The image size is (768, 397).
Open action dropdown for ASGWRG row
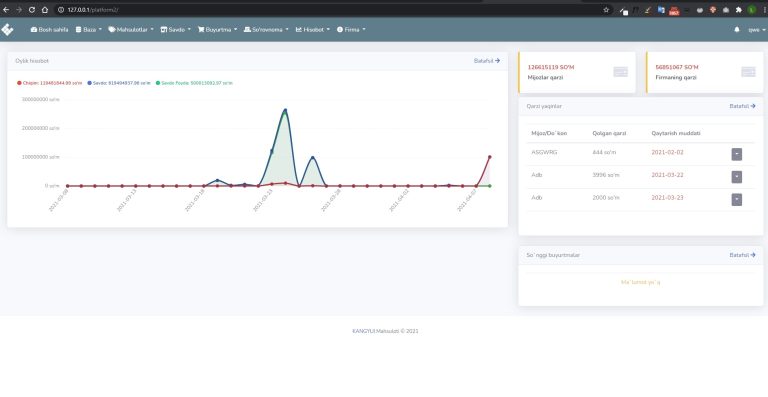point(736,154)
